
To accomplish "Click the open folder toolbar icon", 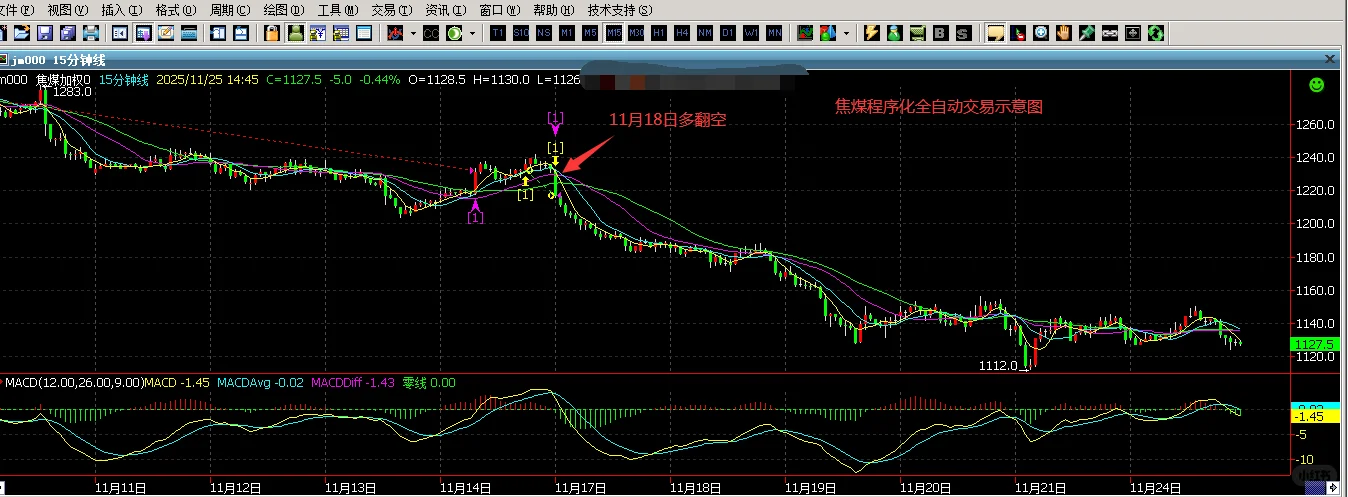I will (x=21, y=33).
